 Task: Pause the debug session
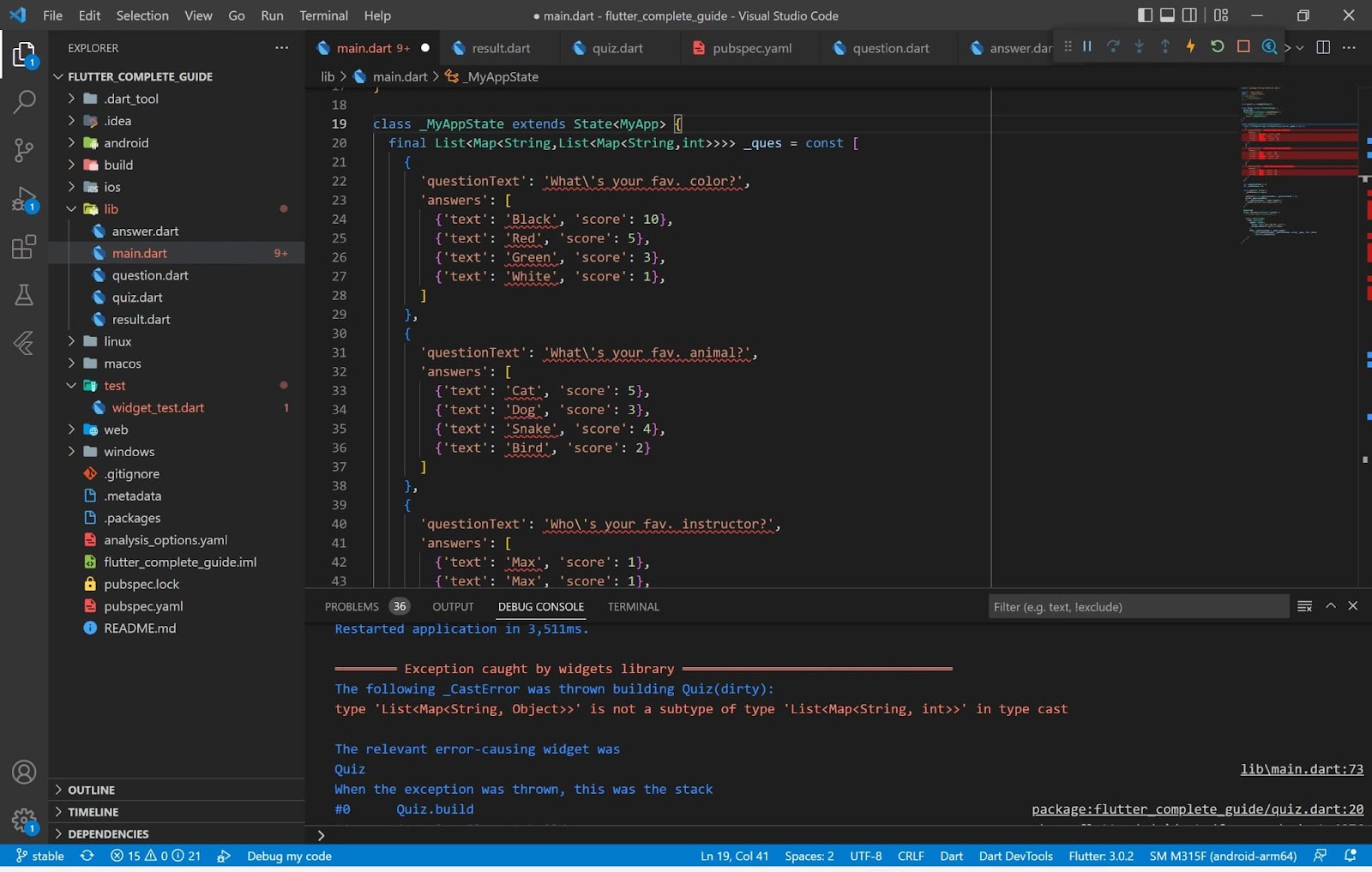(x=1087, y=47)
